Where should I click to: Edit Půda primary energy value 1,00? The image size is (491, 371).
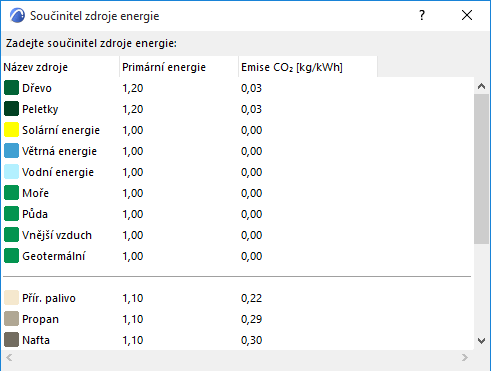(133, 214)
